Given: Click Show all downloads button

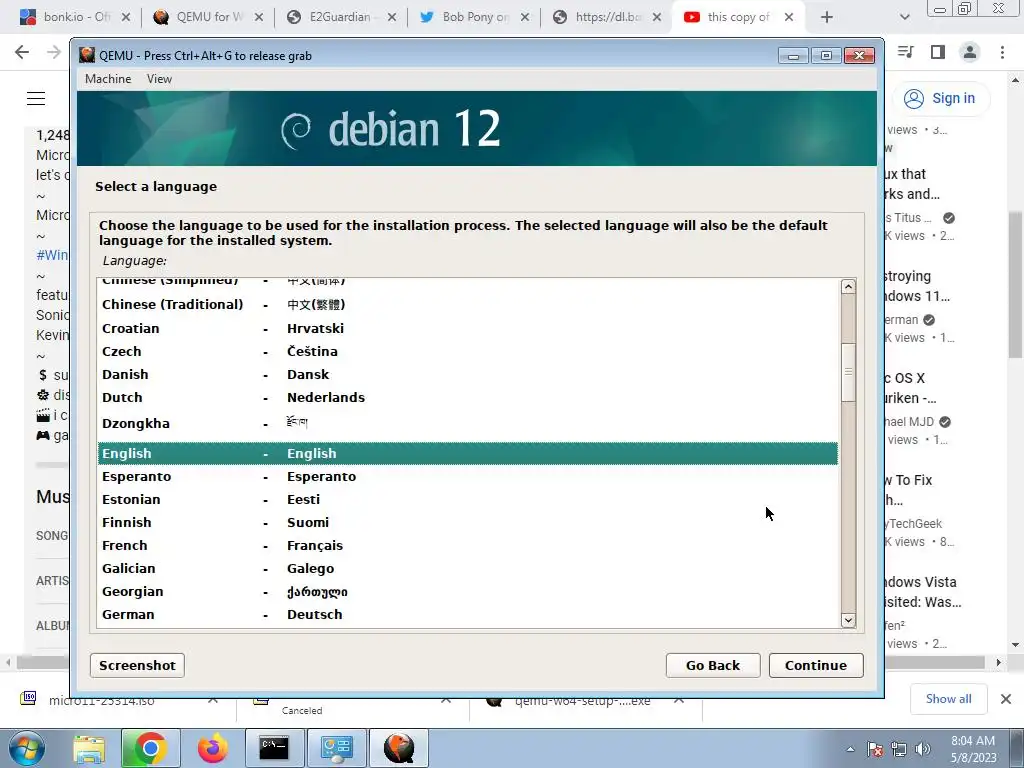Looking at the screenshot, I should tap(948, 699).
